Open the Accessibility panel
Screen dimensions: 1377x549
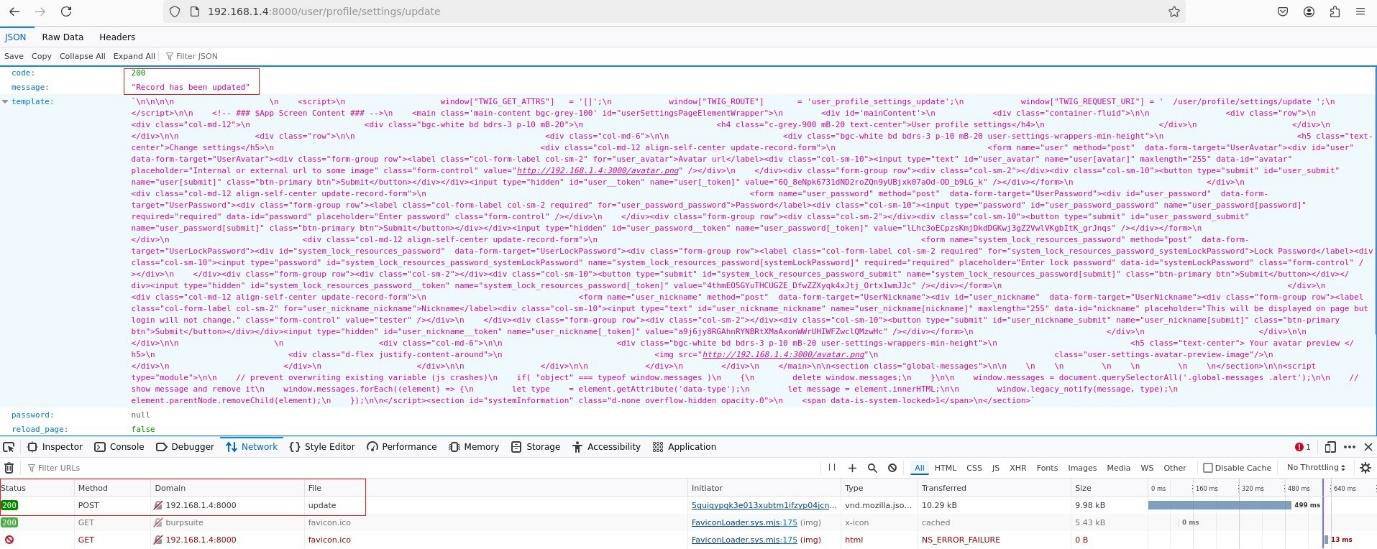[606, 447]
